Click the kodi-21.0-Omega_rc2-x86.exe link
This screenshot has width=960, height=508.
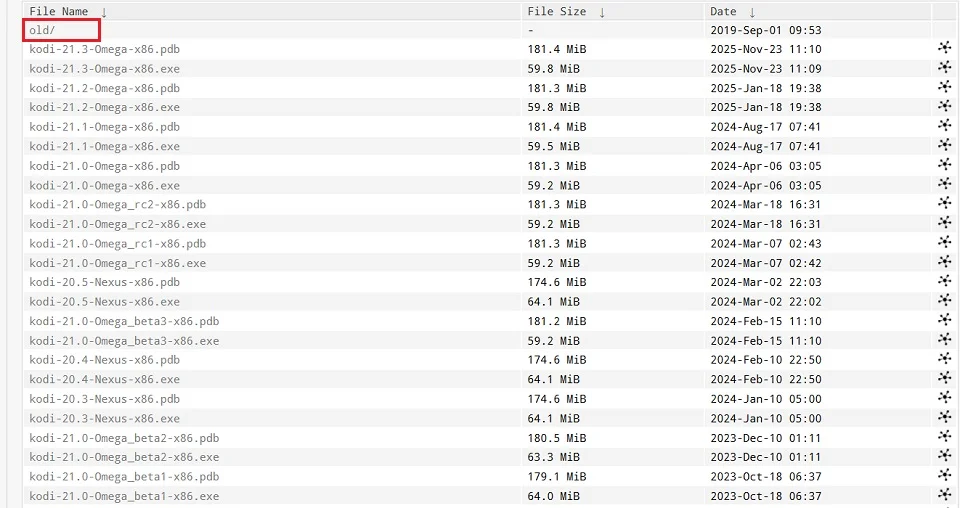click(x=117, y=224)
